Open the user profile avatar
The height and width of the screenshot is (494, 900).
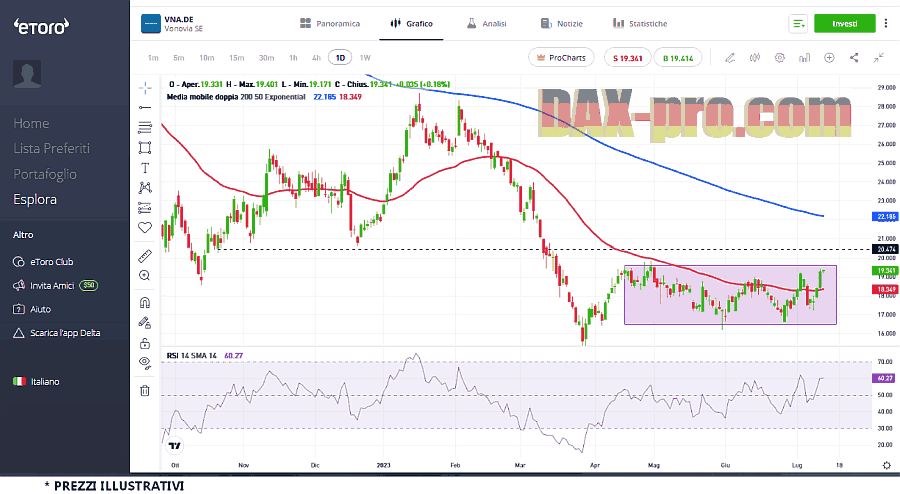[27, 73]
